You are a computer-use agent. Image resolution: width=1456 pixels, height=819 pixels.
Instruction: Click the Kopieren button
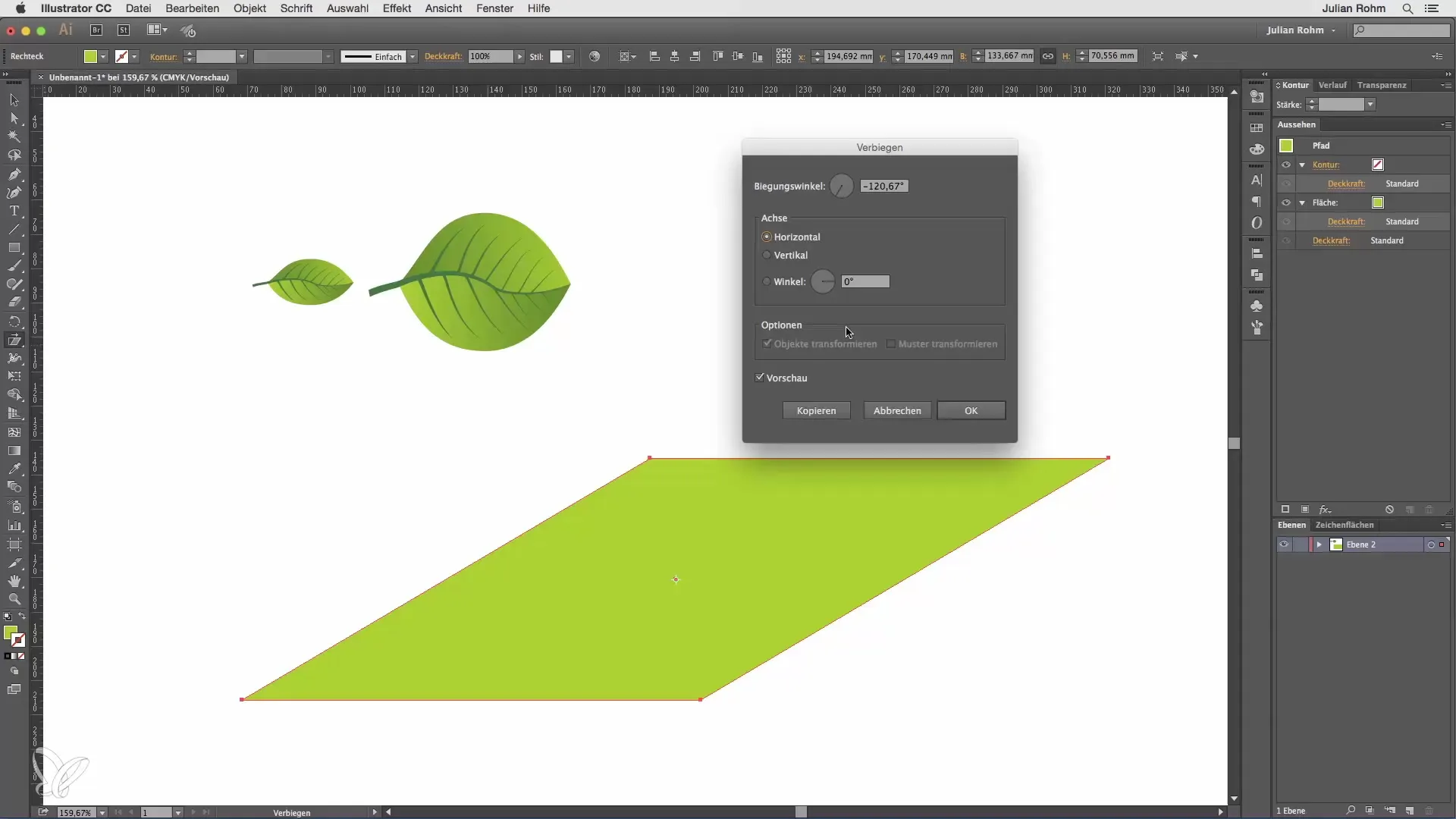click(x=816, y=410)
